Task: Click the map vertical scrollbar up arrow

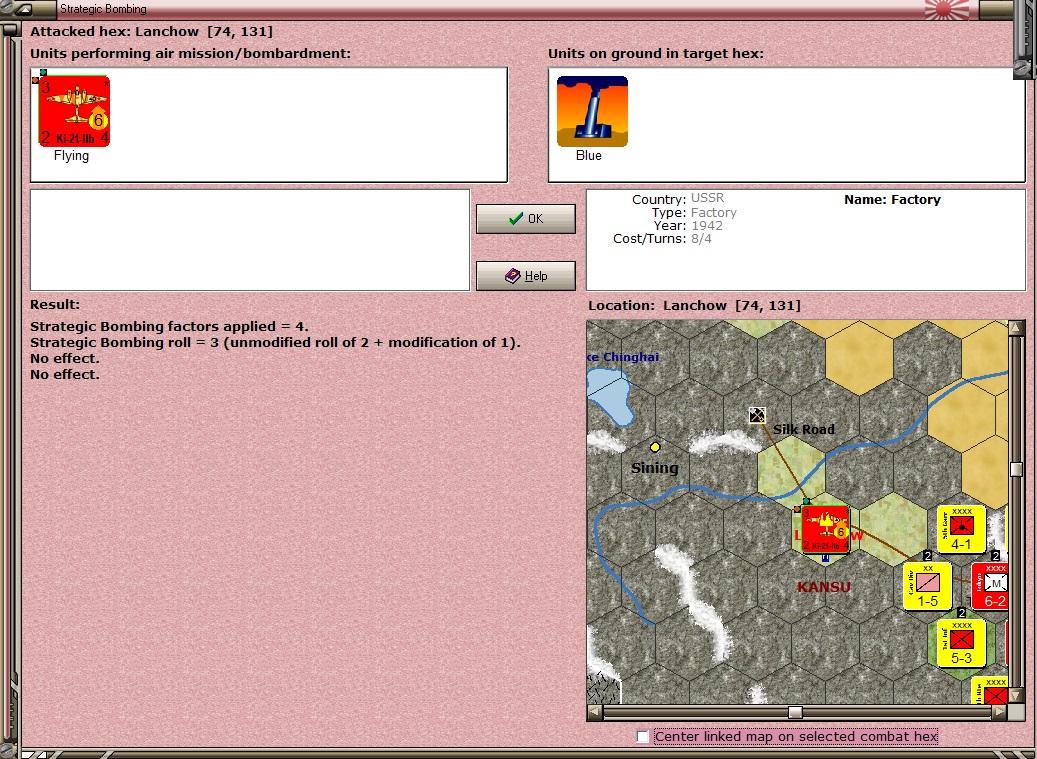Action: [1016, 327]
